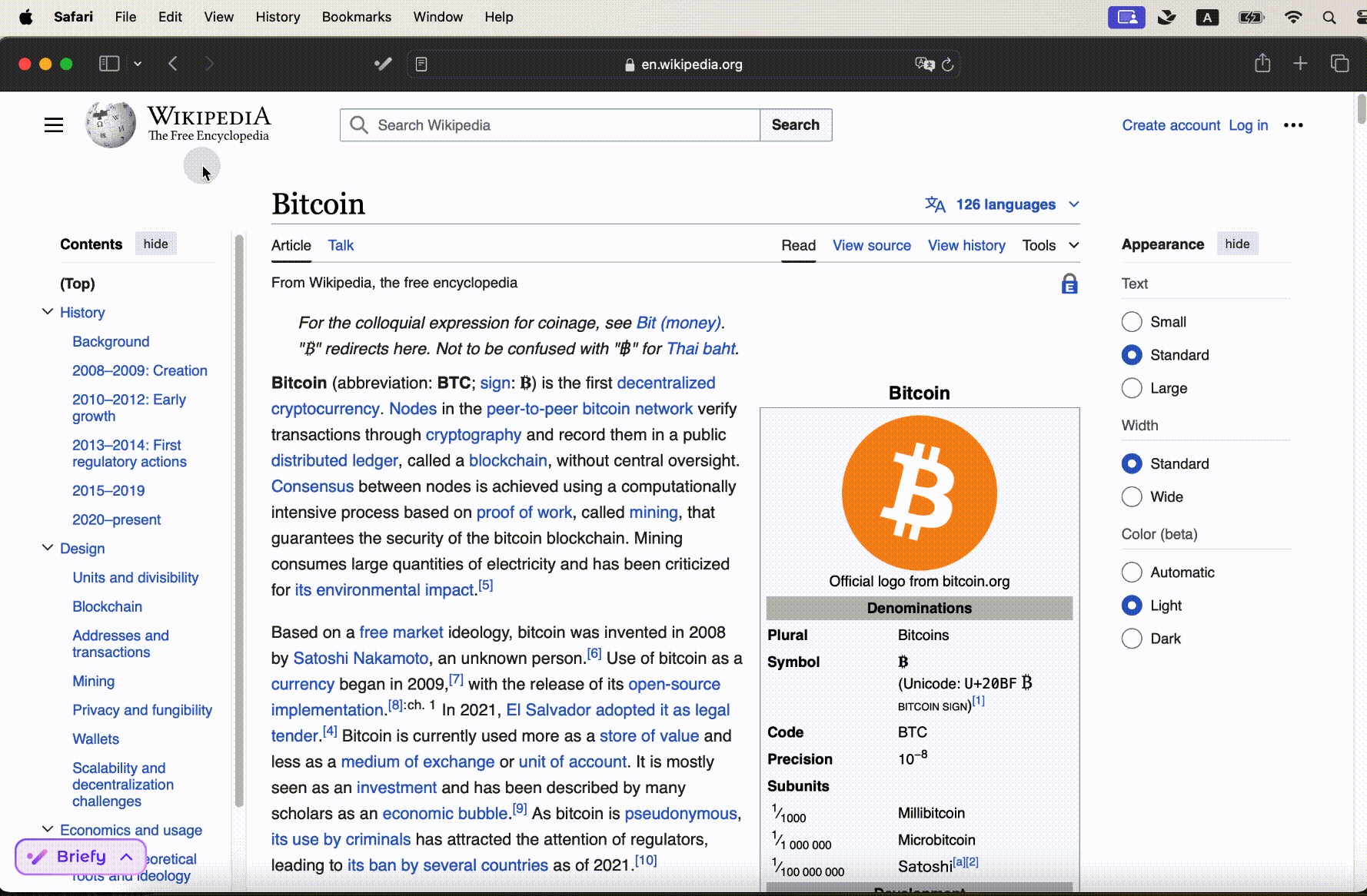The image size is (1367, 896).
Task: Click the padlock protection icon on the article
Action: coord(1069,284)
